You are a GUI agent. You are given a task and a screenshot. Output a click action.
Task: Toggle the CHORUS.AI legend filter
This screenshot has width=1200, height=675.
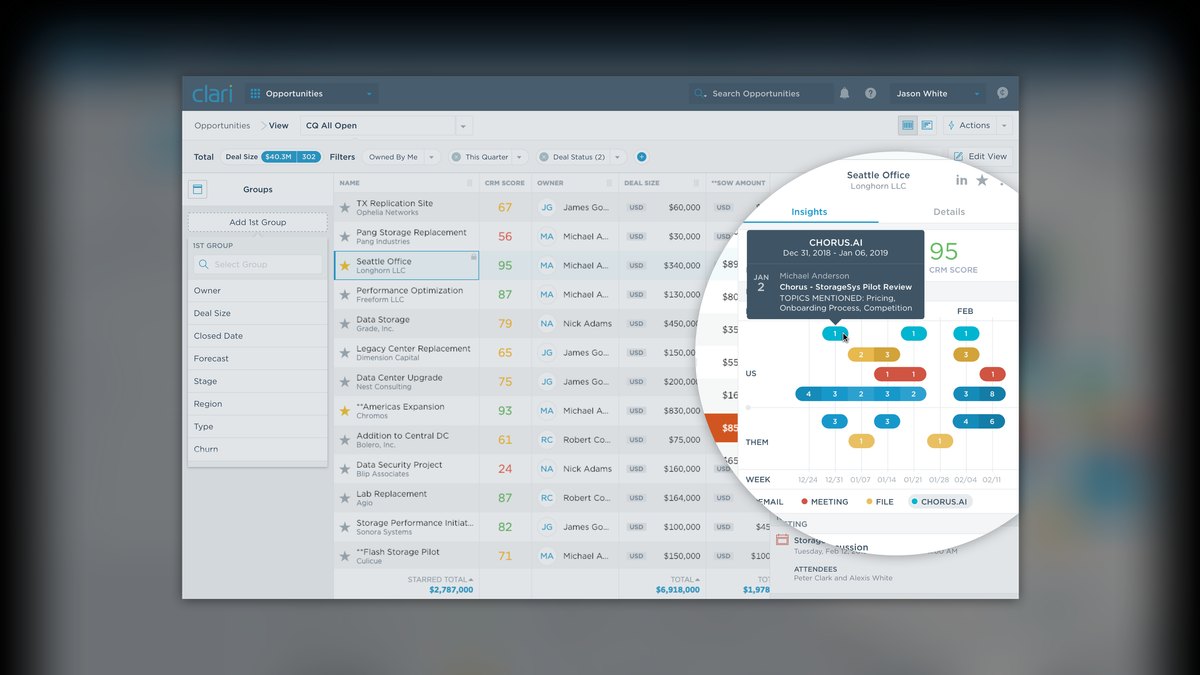point(939,501)
